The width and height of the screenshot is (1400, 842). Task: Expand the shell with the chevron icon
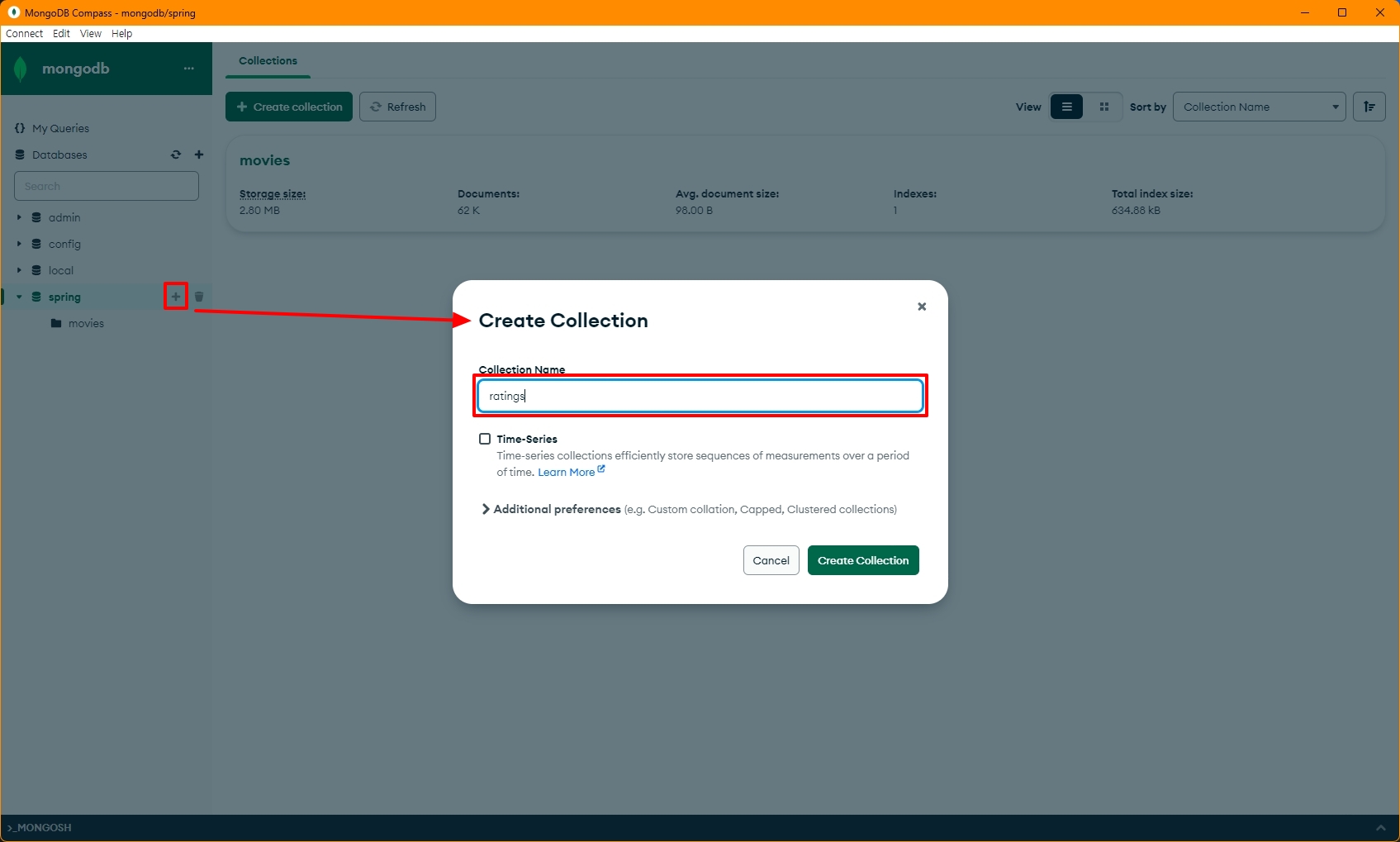[x=1380, y=828]
